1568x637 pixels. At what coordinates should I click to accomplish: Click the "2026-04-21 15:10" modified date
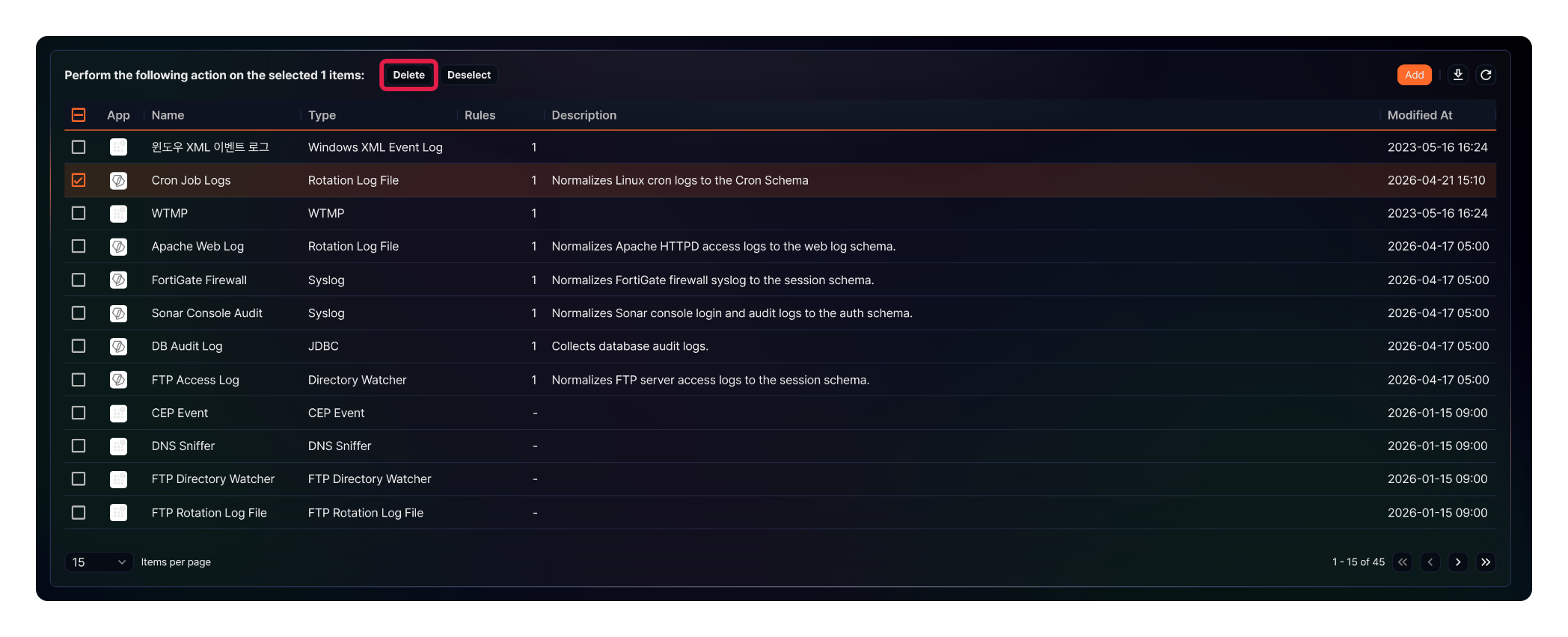1436,180
